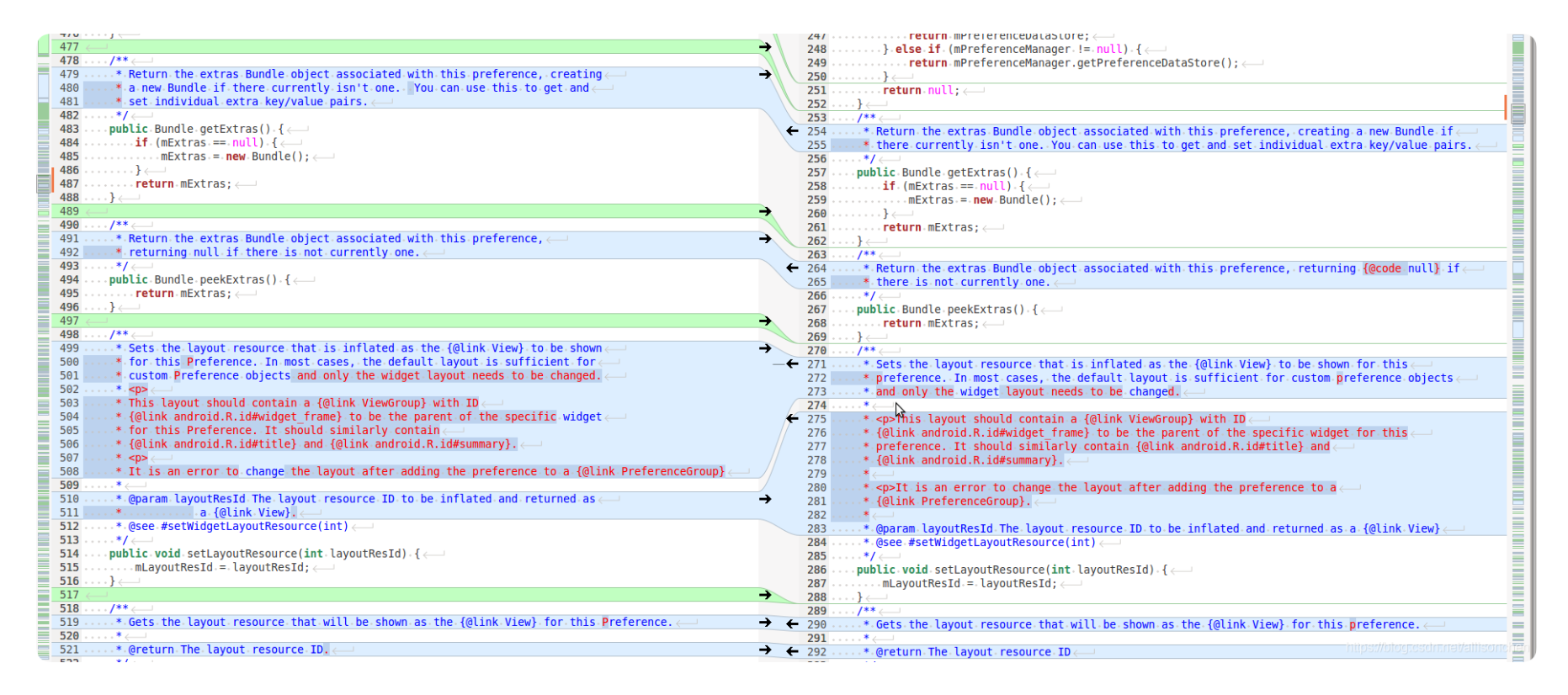This screenshot has height=695, width=1568.
Task: Click 'public Bundle peekExtras() {' on line 494
Action: (x=199, y=280)
